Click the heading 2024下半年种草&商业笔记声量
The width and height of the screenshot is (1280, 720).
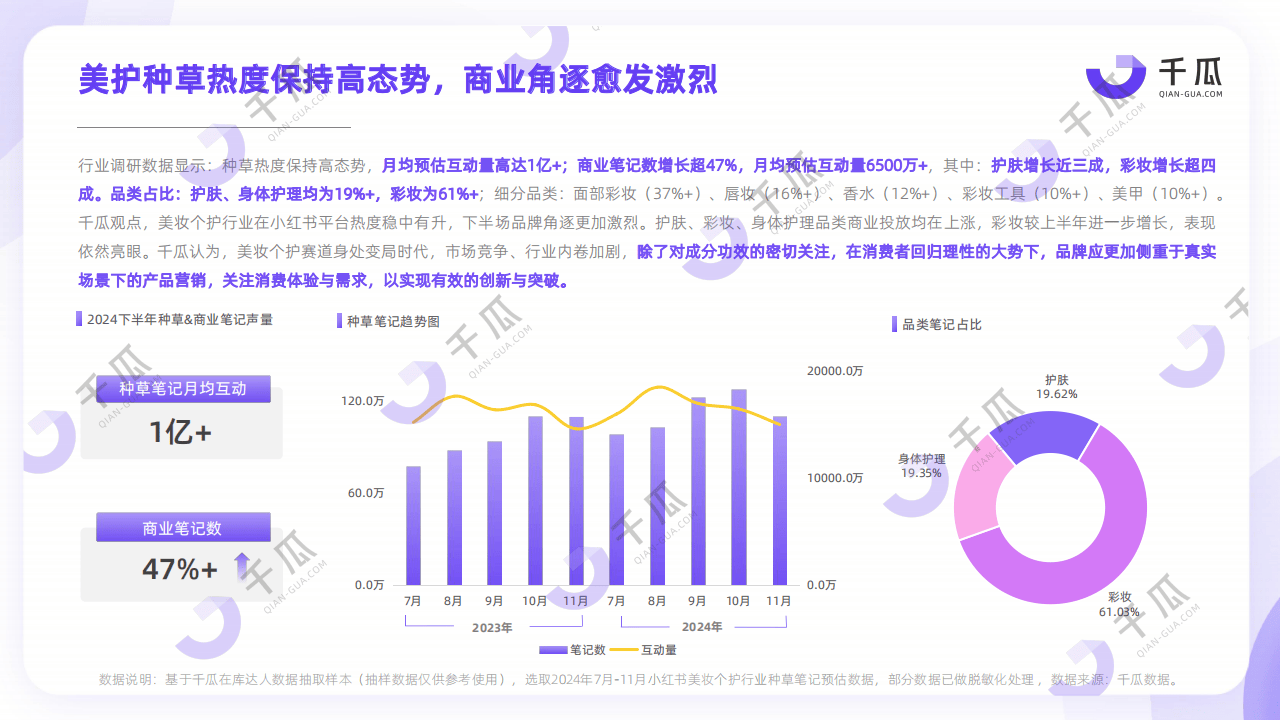point(180,319)
